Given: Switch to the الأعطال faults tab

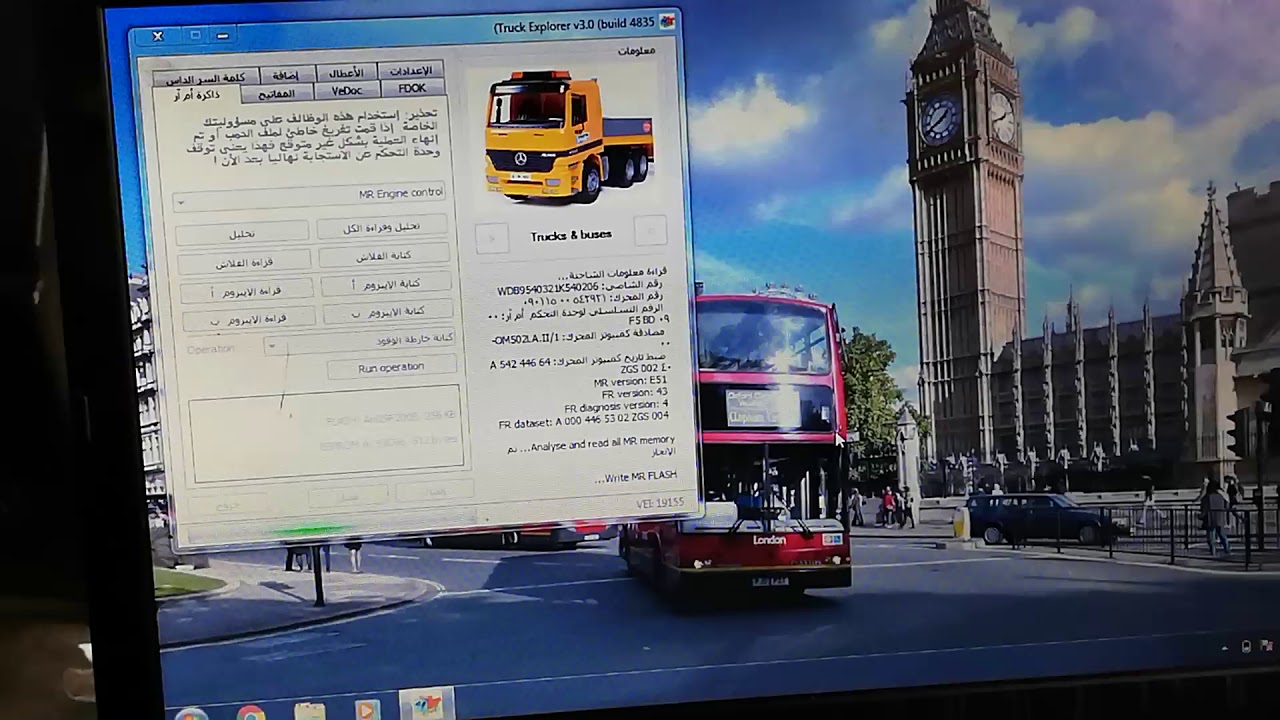Looking at the screenshot, I should [x=347, y=72].
